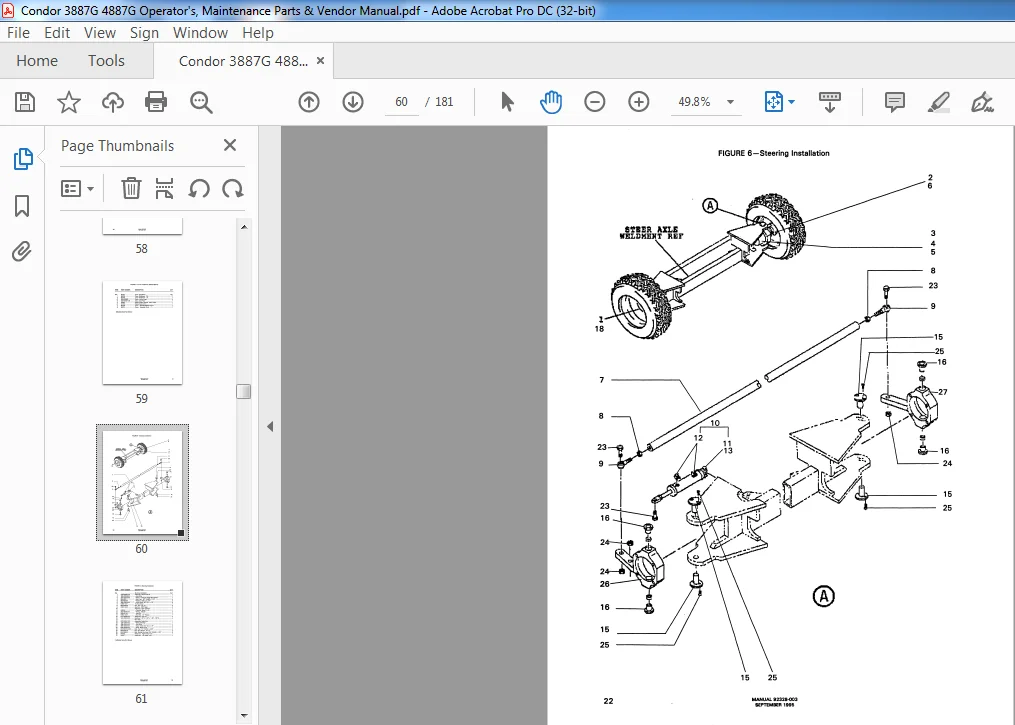Click the Save file icon
The width and height of the screenshot is (1015, 725).
[25, 102]
